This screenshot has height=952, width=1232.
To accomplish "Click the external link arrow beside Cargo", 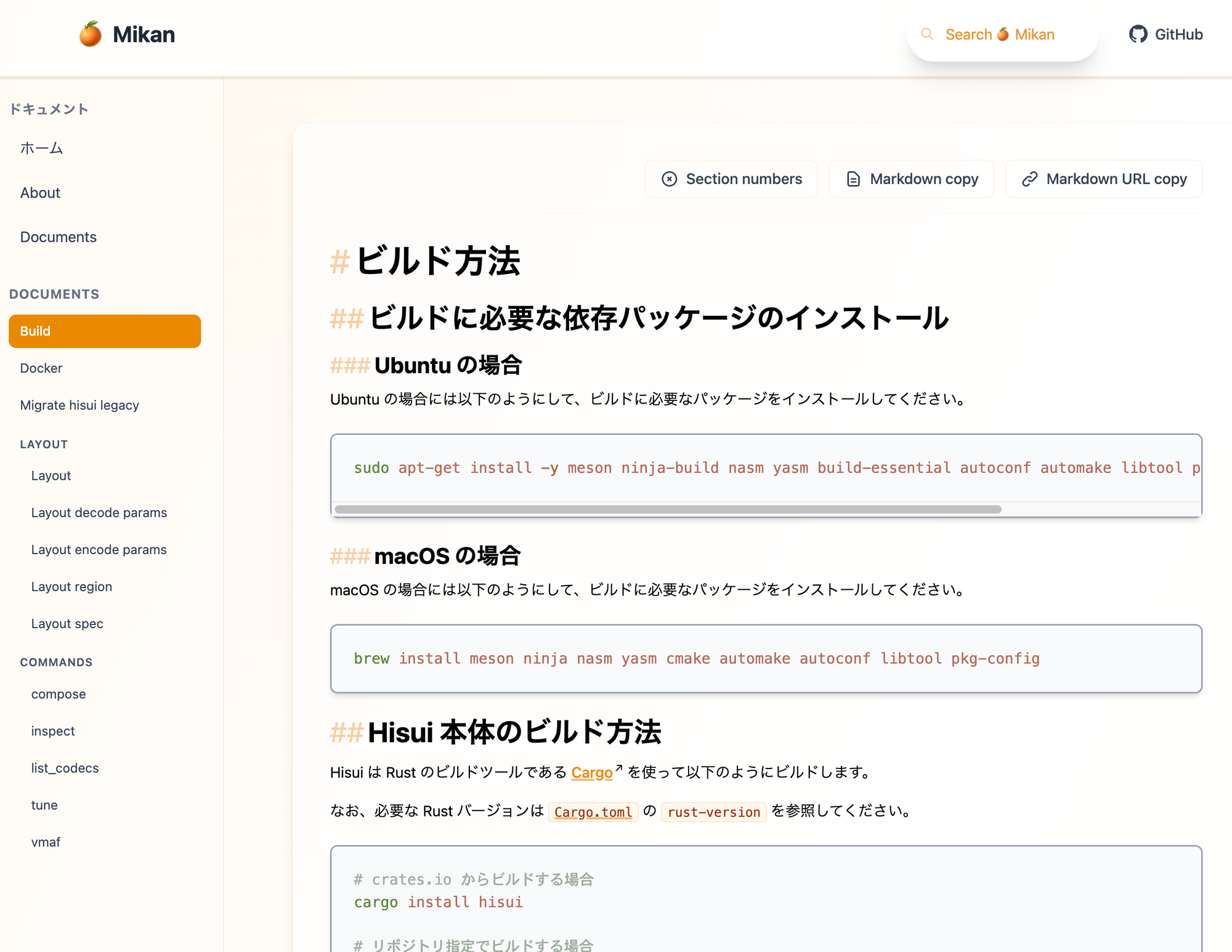I will point(618,768).
